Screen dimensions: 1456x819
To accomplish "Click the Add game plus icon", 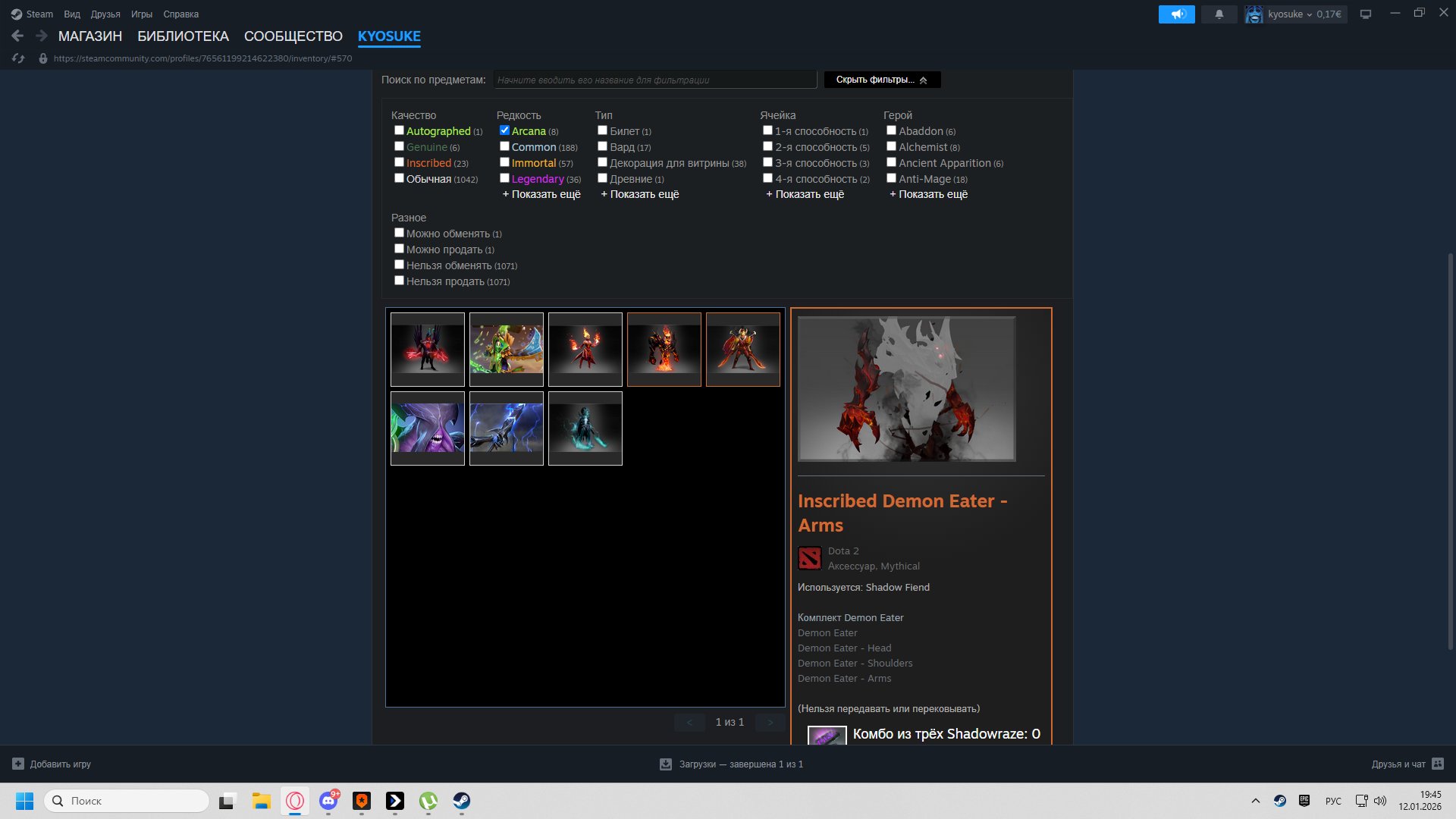I will pos(18,764).
